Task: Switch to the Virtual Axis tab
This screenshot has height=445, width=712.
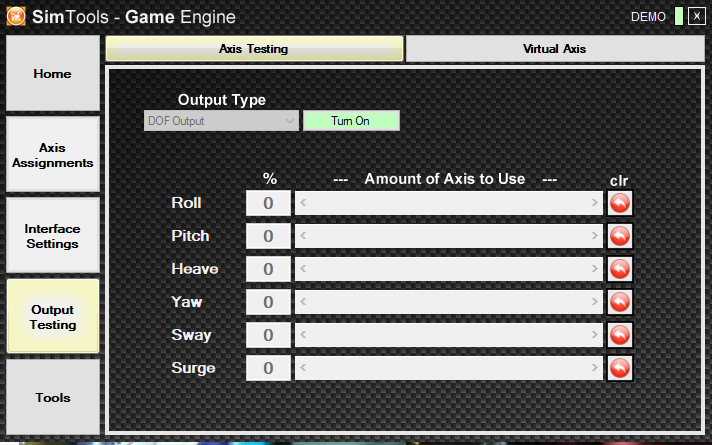Action: coord(555,49)
